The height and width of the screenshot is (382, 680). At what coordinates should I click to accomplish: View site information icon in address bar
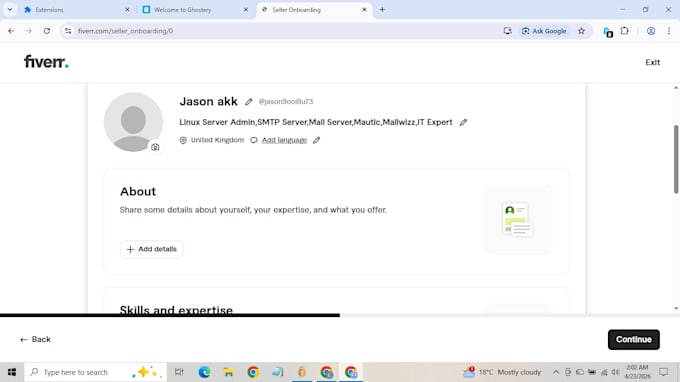point(68,31)
